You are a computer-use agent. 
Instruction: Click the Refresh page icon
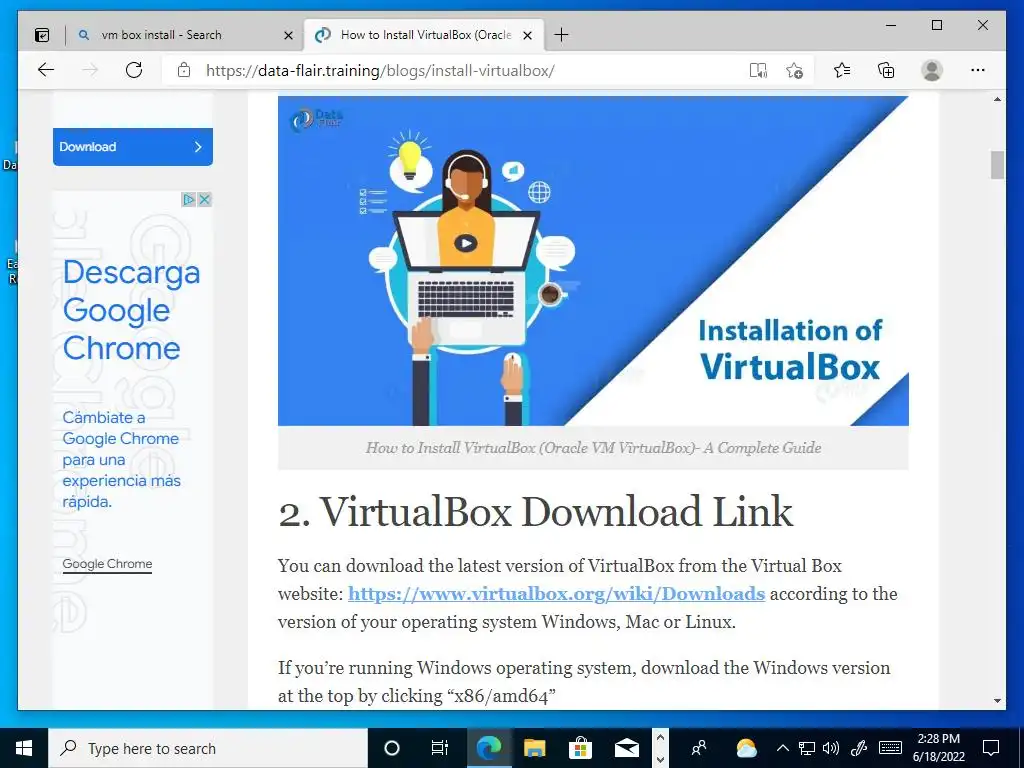[x=134, y=70]
